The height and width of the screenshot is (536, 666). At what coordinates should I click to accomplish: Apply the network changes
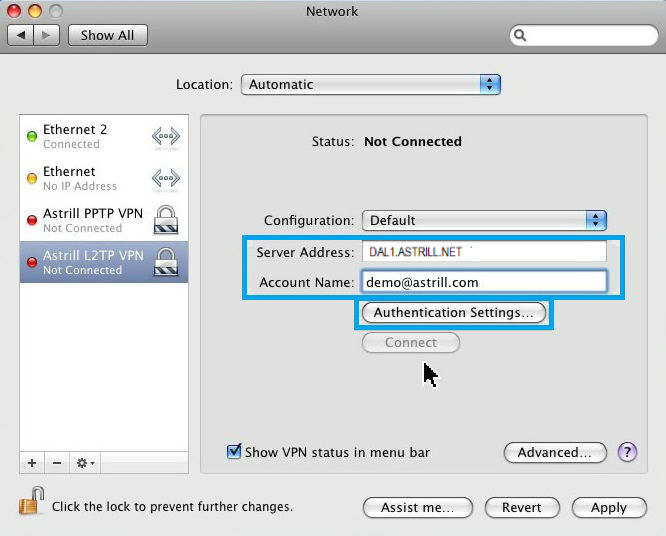(609, 508)
